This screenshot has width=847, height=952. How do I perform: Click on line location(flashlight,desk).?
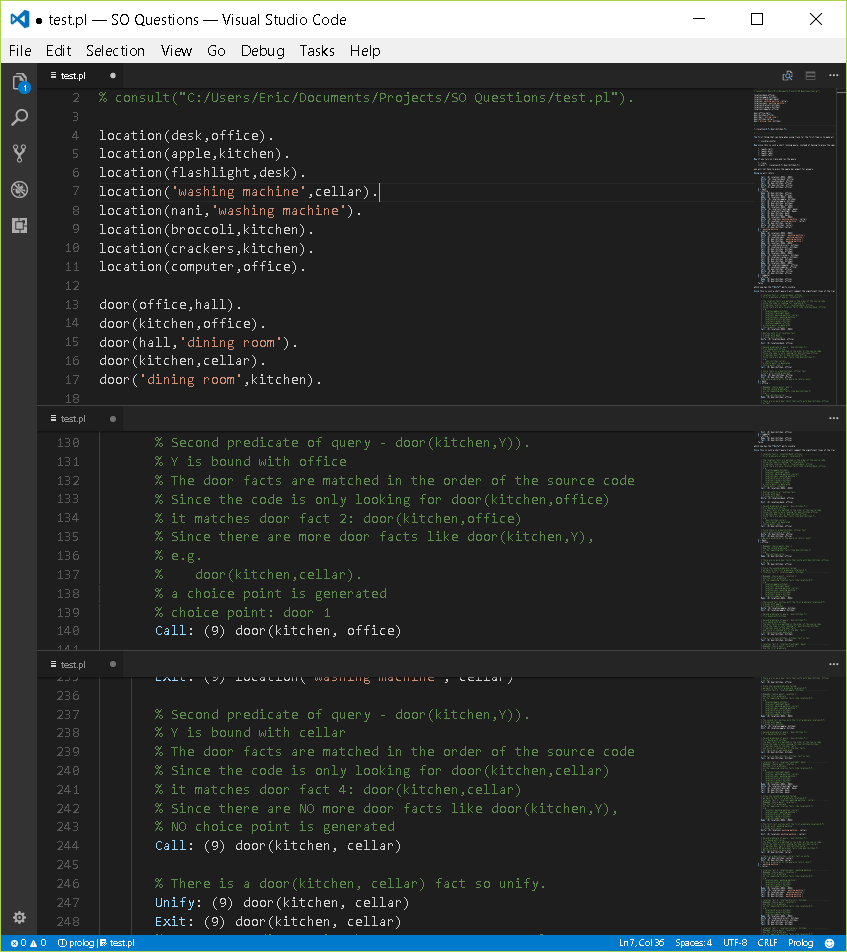pyautogui.click(x=202, y=173)
